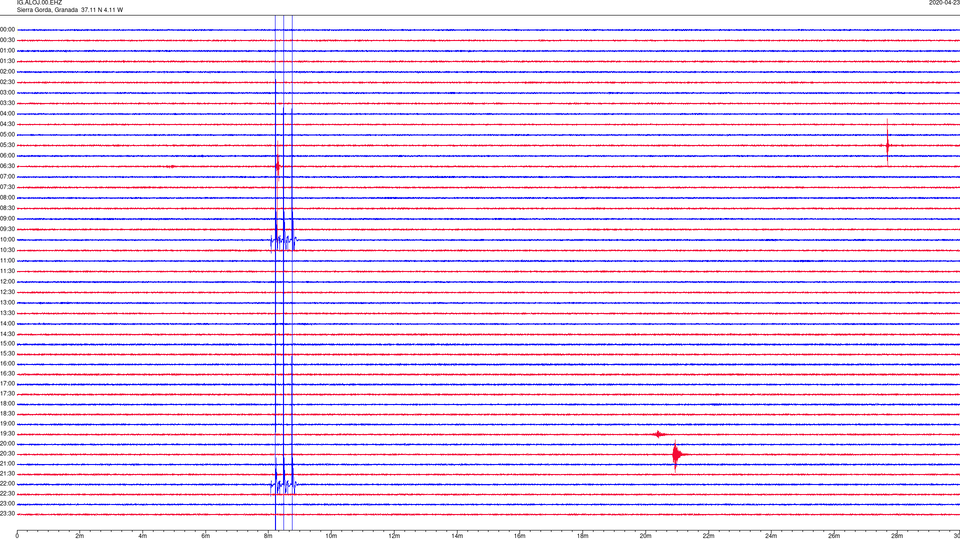Select the 20:30 time row label

tap(7, 454)
